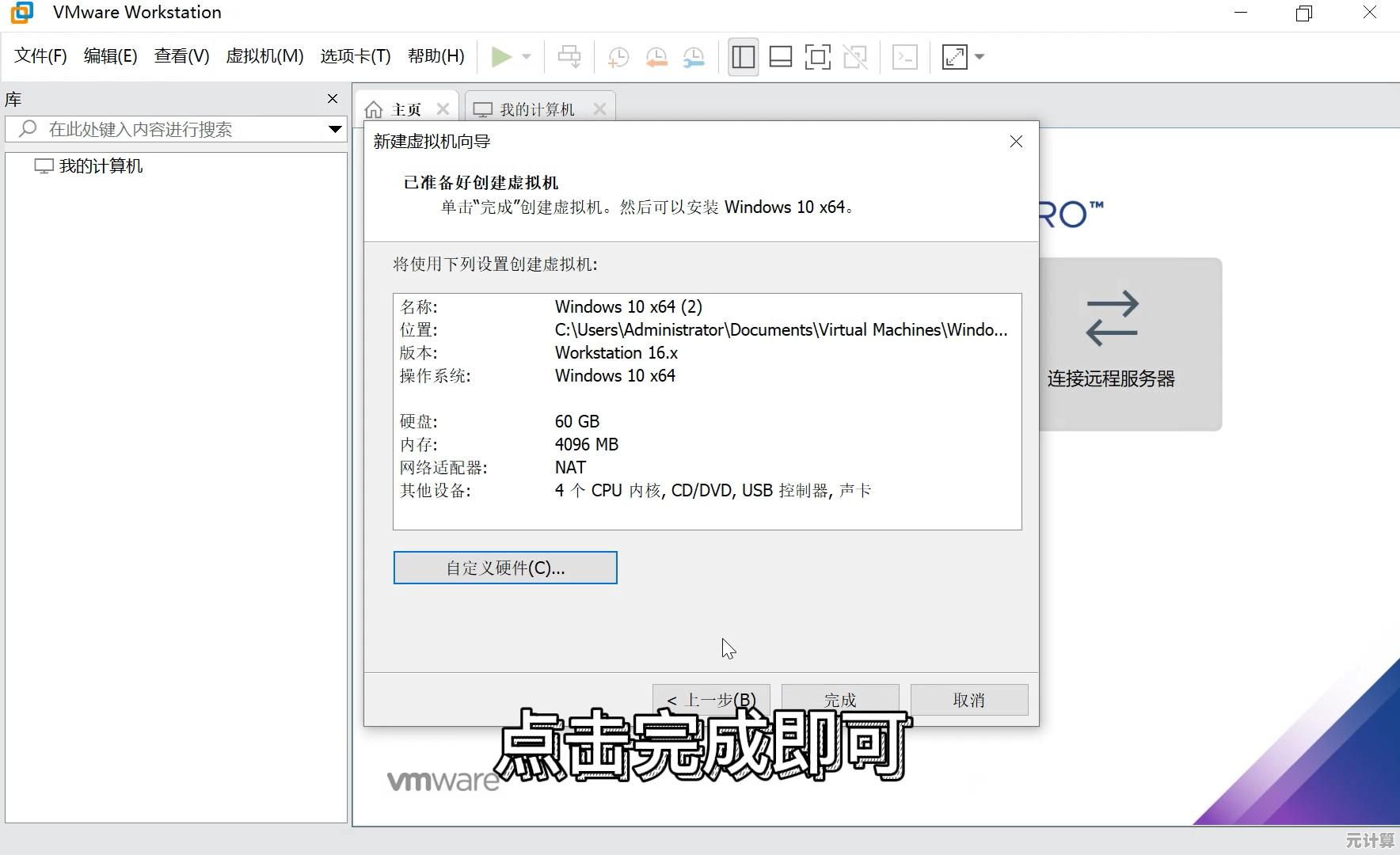
Task: Open the snapshot manager icon
Action: tap(694, 57)
